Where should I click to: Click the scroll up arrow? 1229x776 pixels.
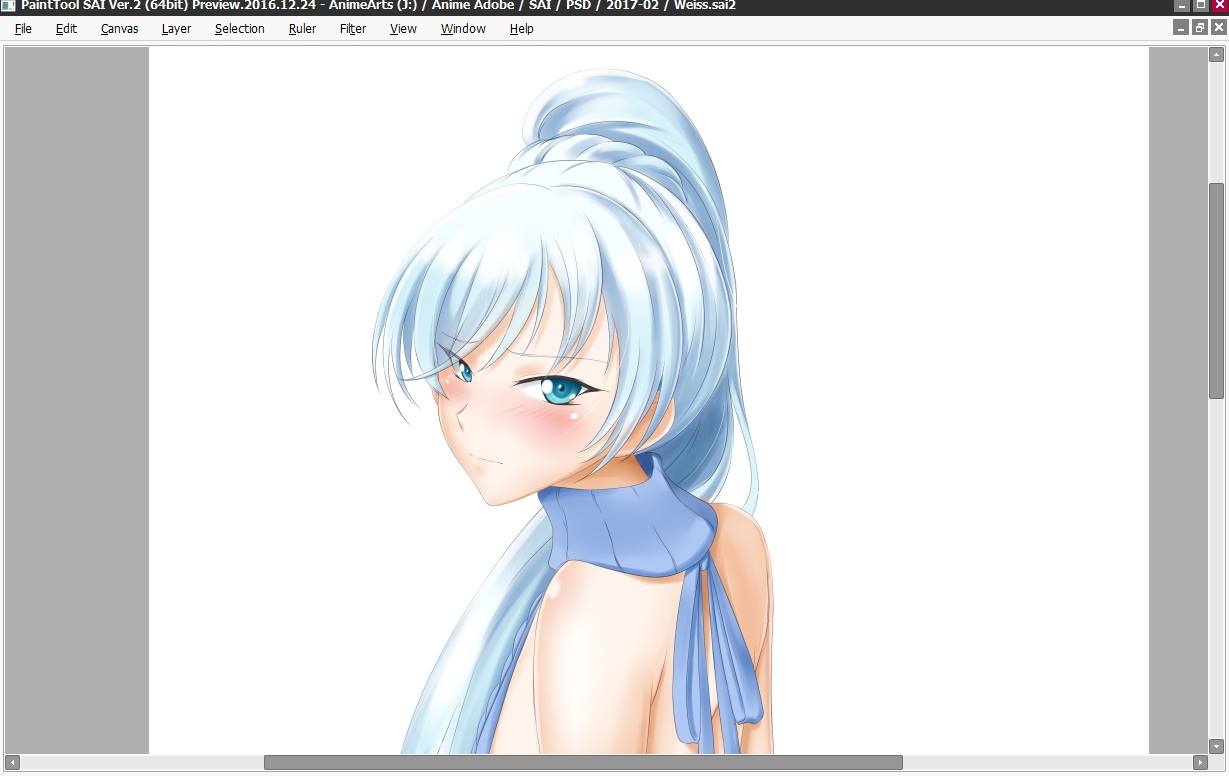1216,54
